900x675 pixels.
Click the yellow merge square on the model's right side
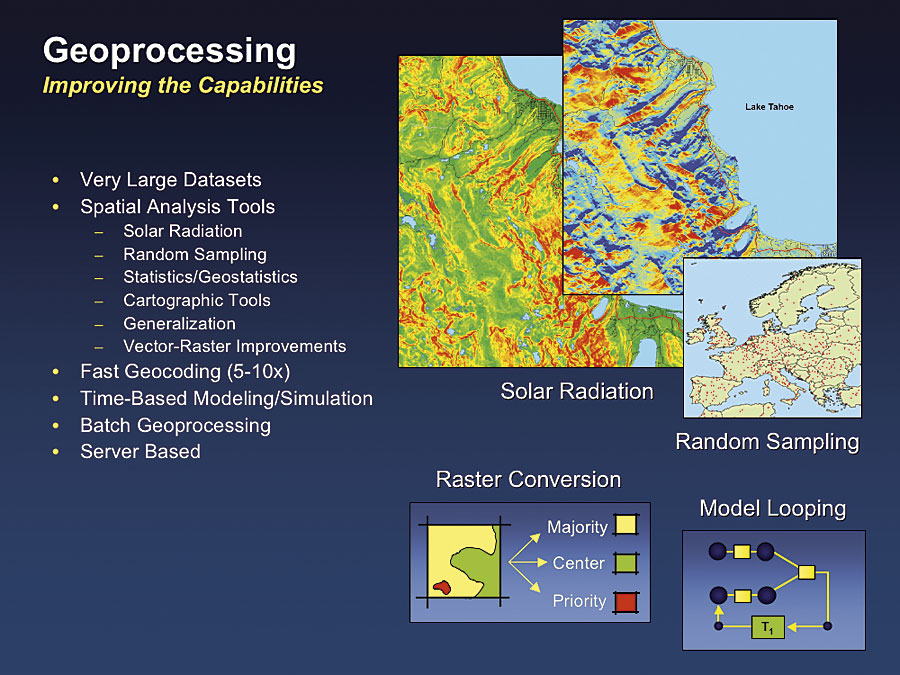coord(806,572)
